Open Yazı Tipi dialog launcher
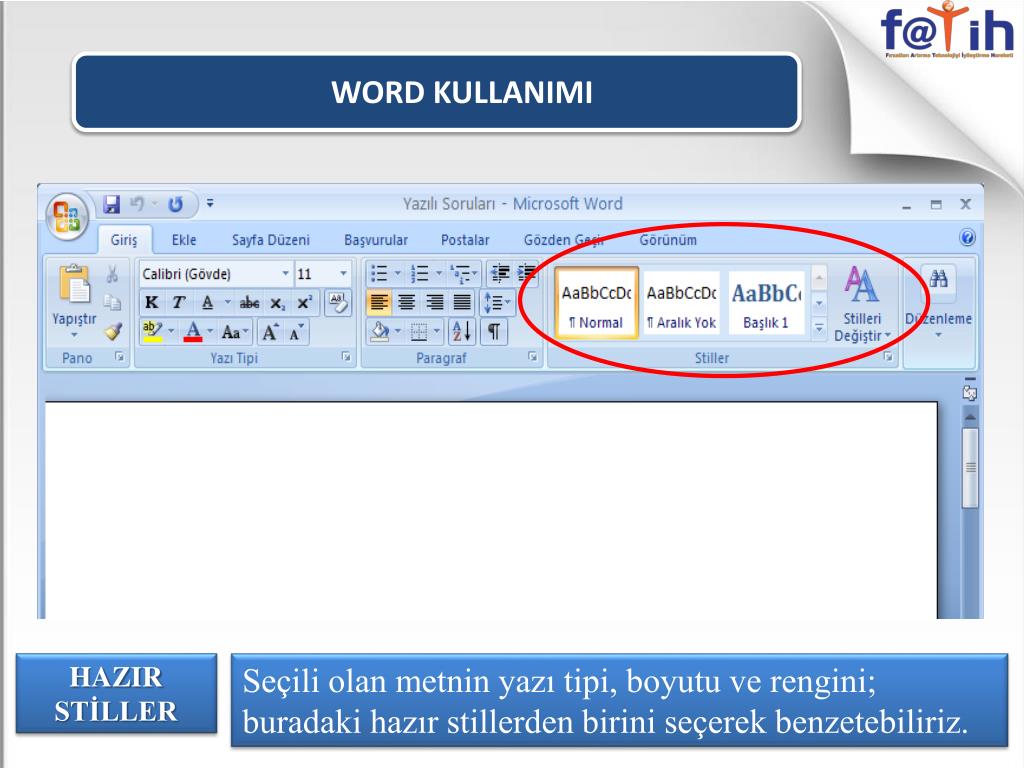Viewport: 1024px width, 768px height. tap(346, 357)
